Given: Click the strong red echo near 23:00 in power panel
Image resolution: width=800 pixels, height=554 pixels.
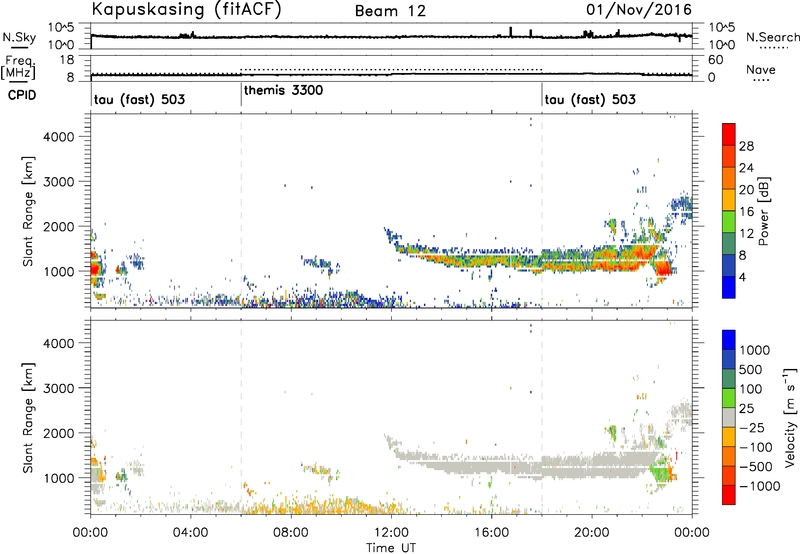Looking at the screenshot, I should coord(663,267).
